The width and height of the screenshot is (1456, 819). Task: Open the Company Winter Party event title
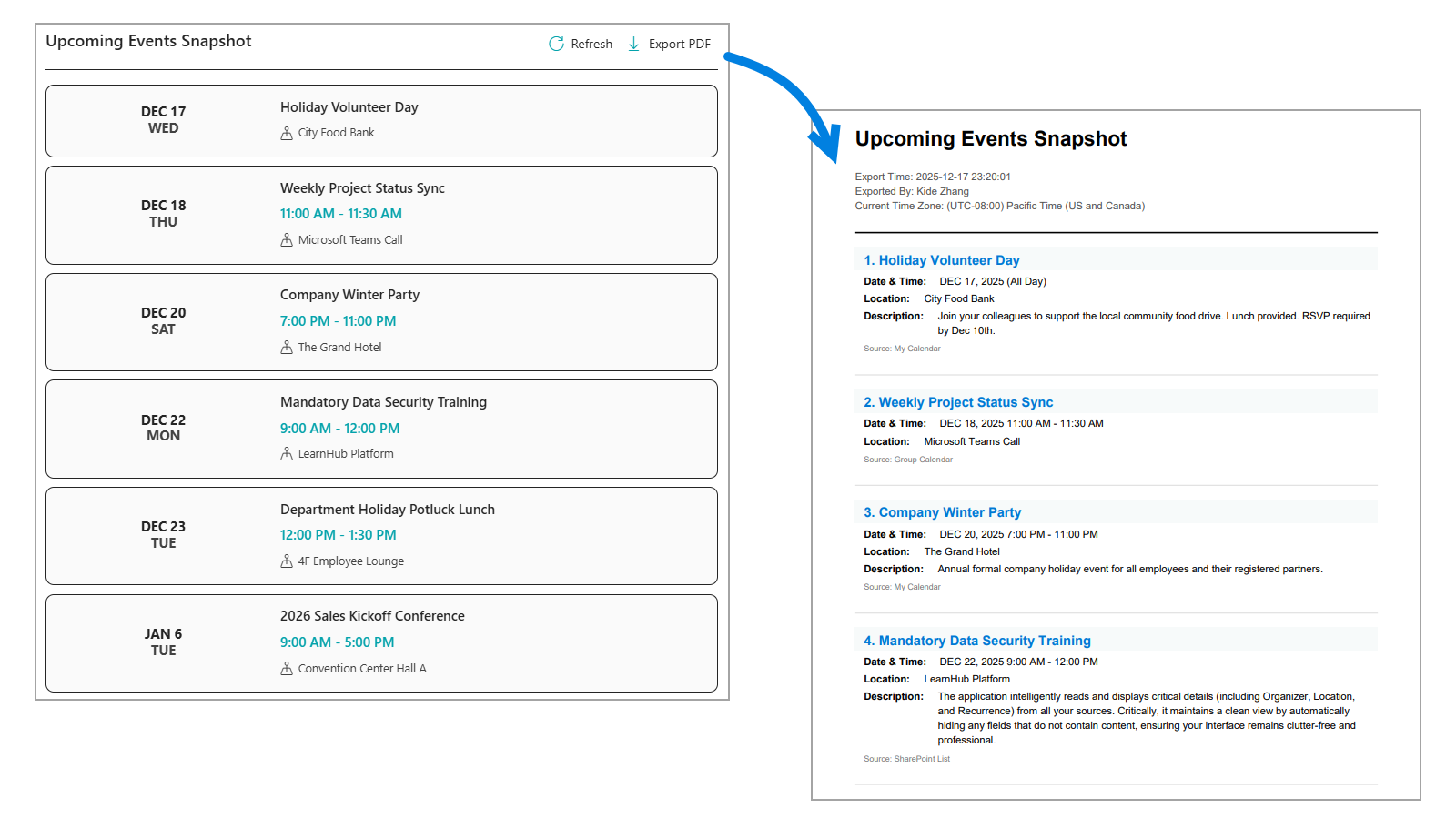pos(349,295)
